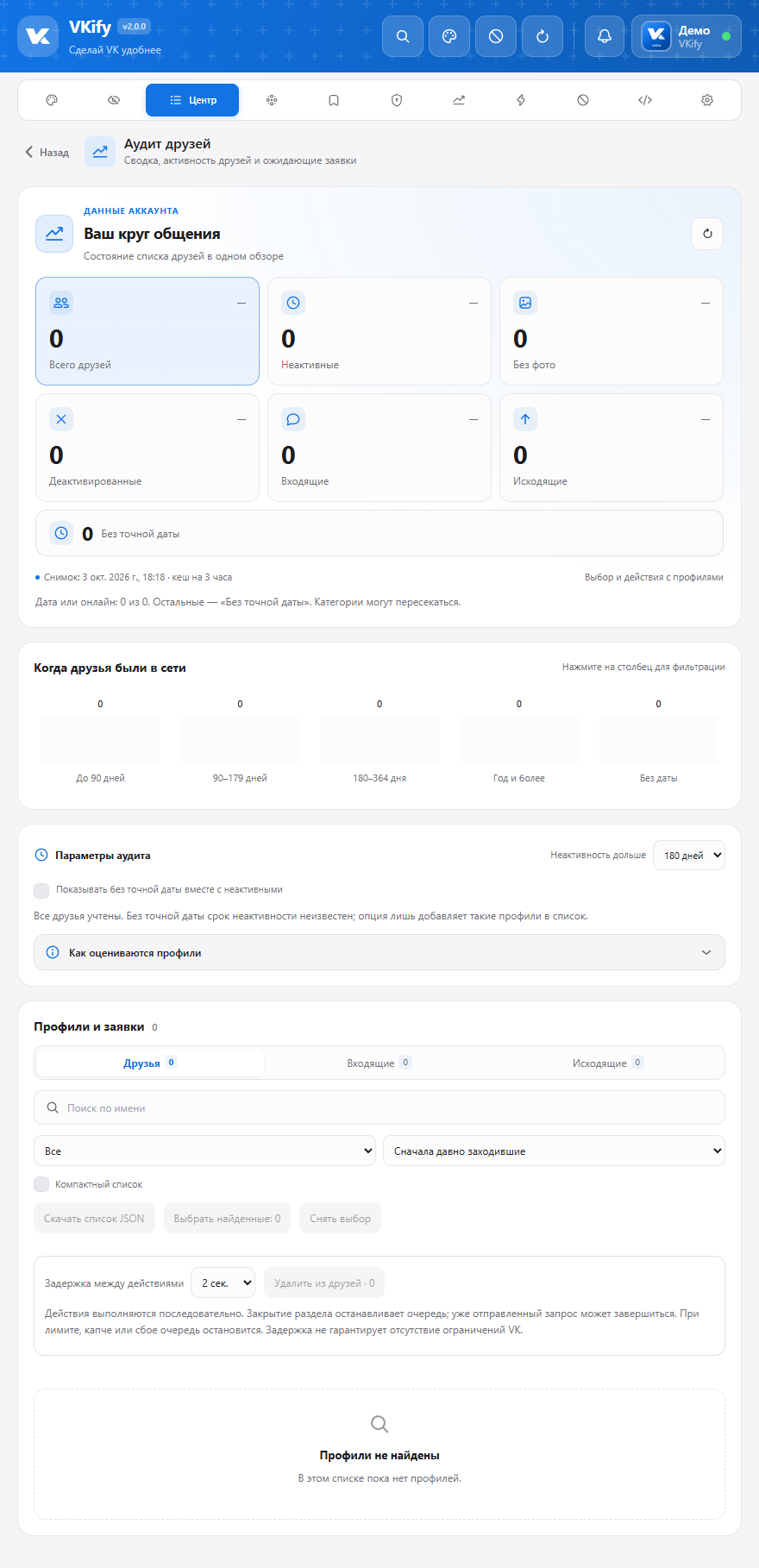Open the 180 дней inactivity dropdown
The width and height of the screenshot is (759, 1568).
pos(689,856)
